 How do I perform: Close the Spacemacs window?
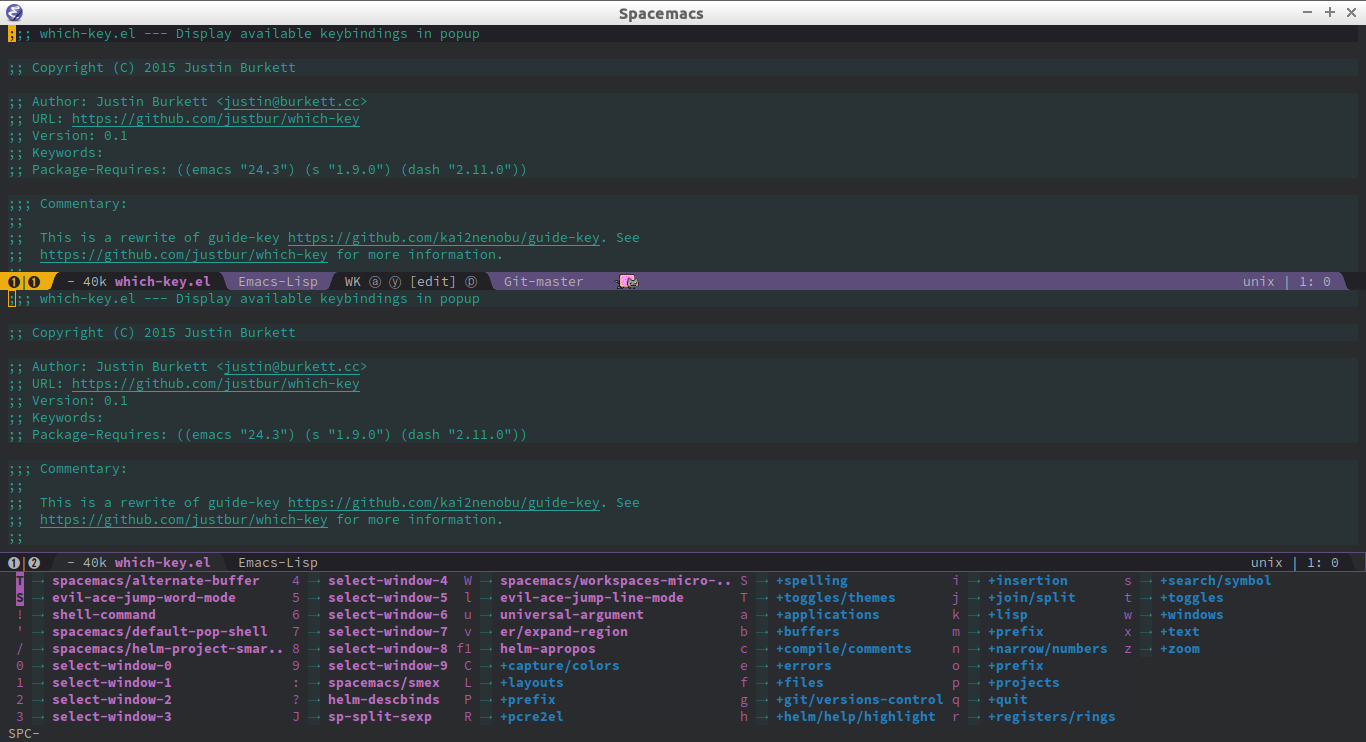(1350, 12)
